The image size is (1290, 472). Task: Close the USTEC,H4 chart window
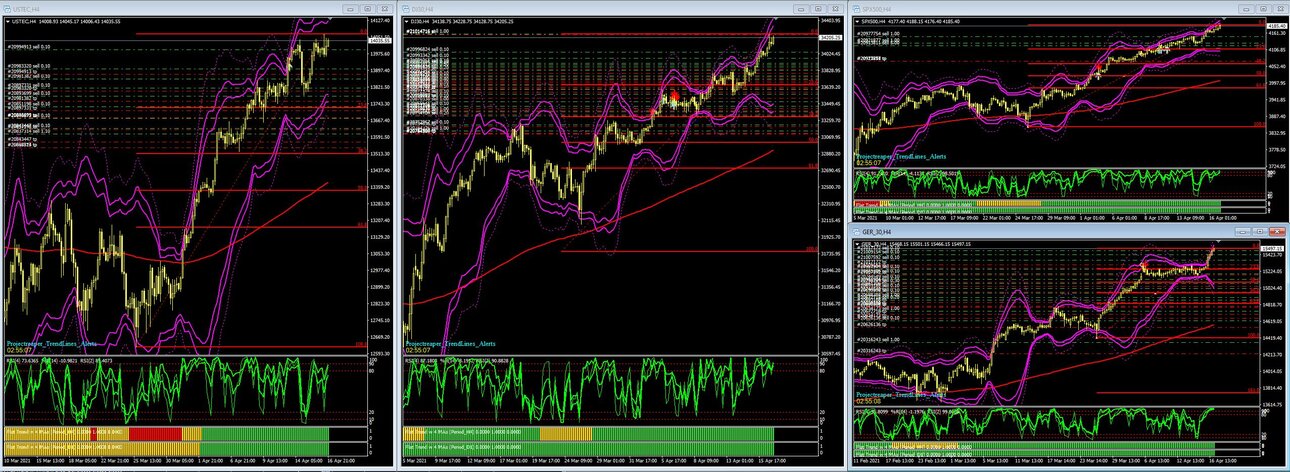(385, 9)
